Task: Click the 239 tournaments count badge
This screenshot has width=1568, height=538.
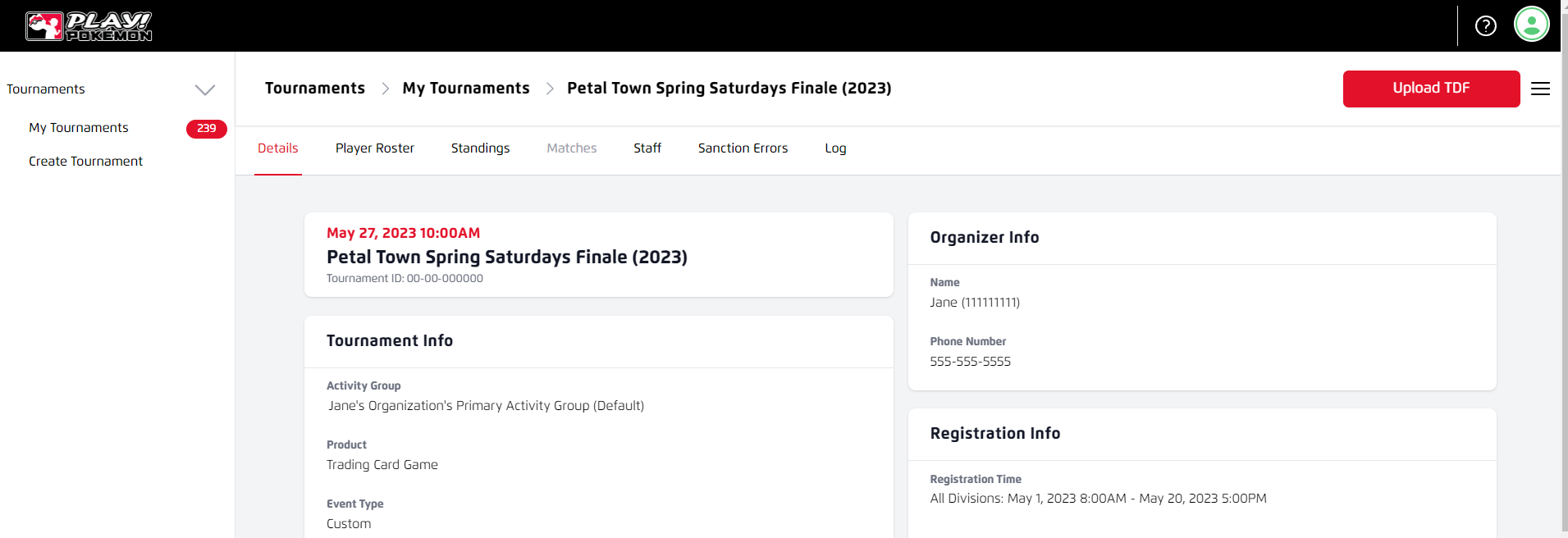Action: 206,129
